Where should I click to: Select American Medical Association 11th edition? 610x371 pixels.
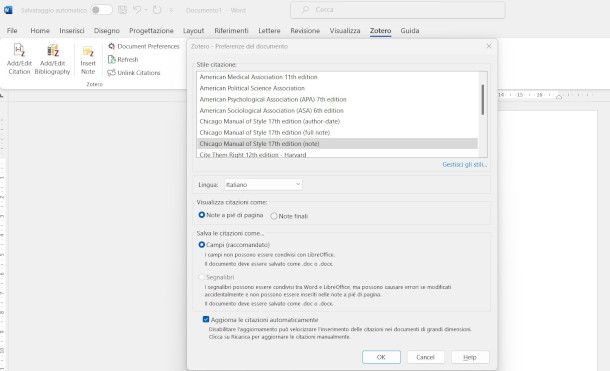coord(337,77)
